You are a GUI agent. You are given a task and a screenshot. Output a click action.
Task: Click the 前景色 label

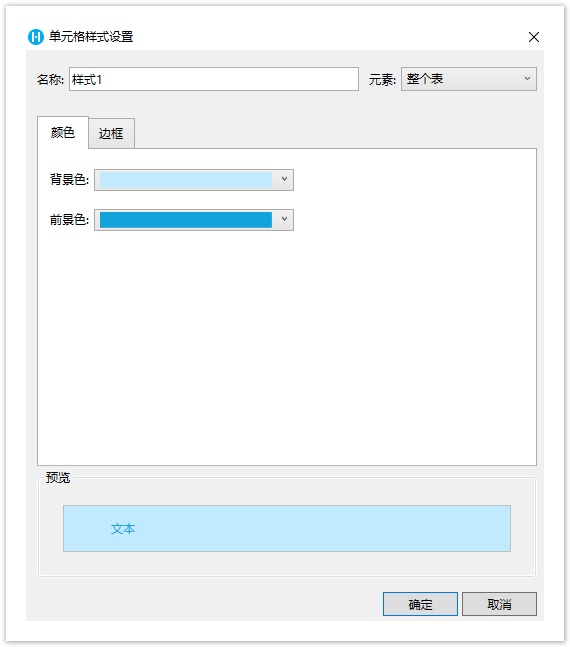point(69,220)
